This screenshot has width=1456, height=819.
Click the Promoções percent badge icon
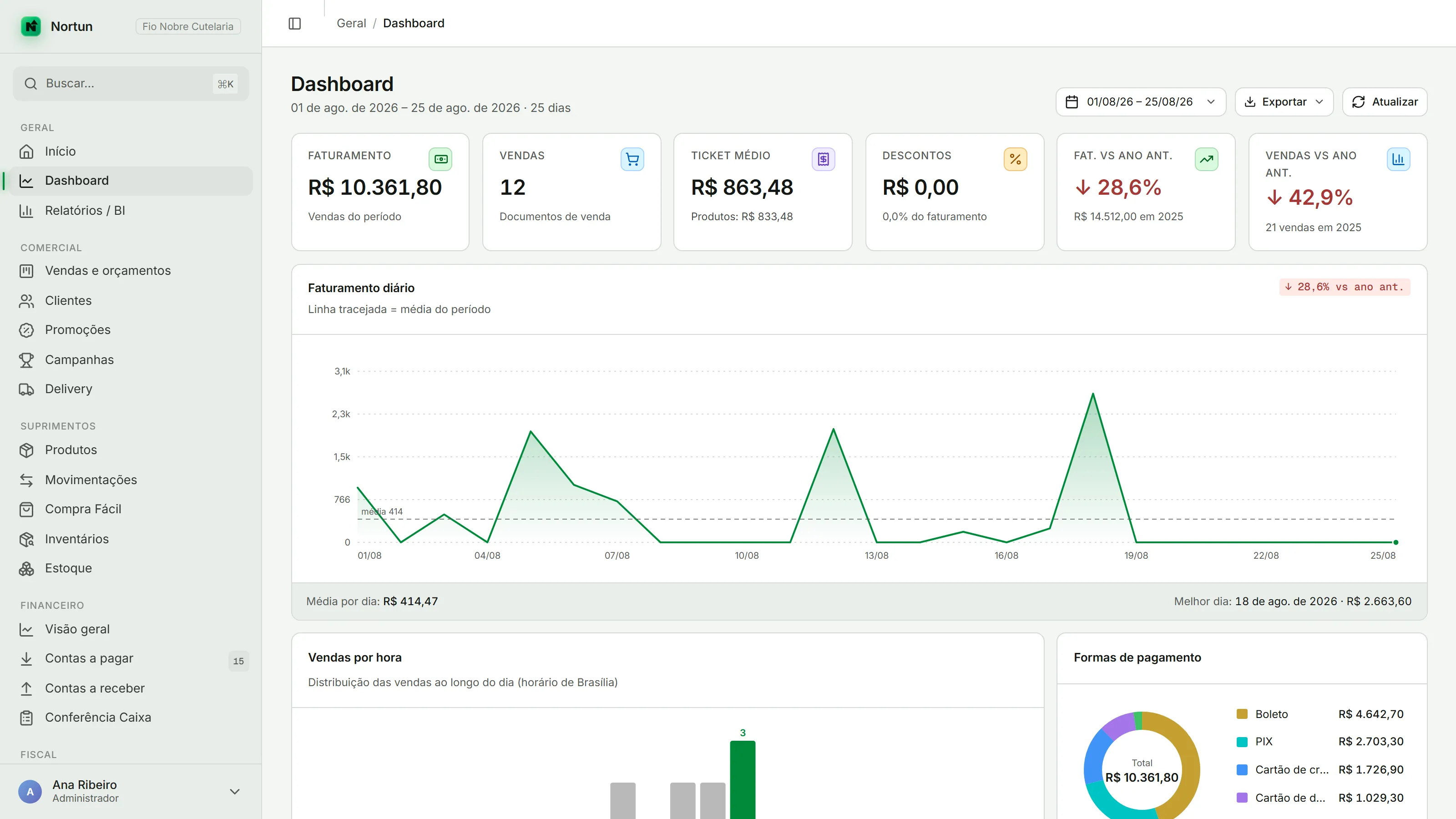(x=26, y=330)
